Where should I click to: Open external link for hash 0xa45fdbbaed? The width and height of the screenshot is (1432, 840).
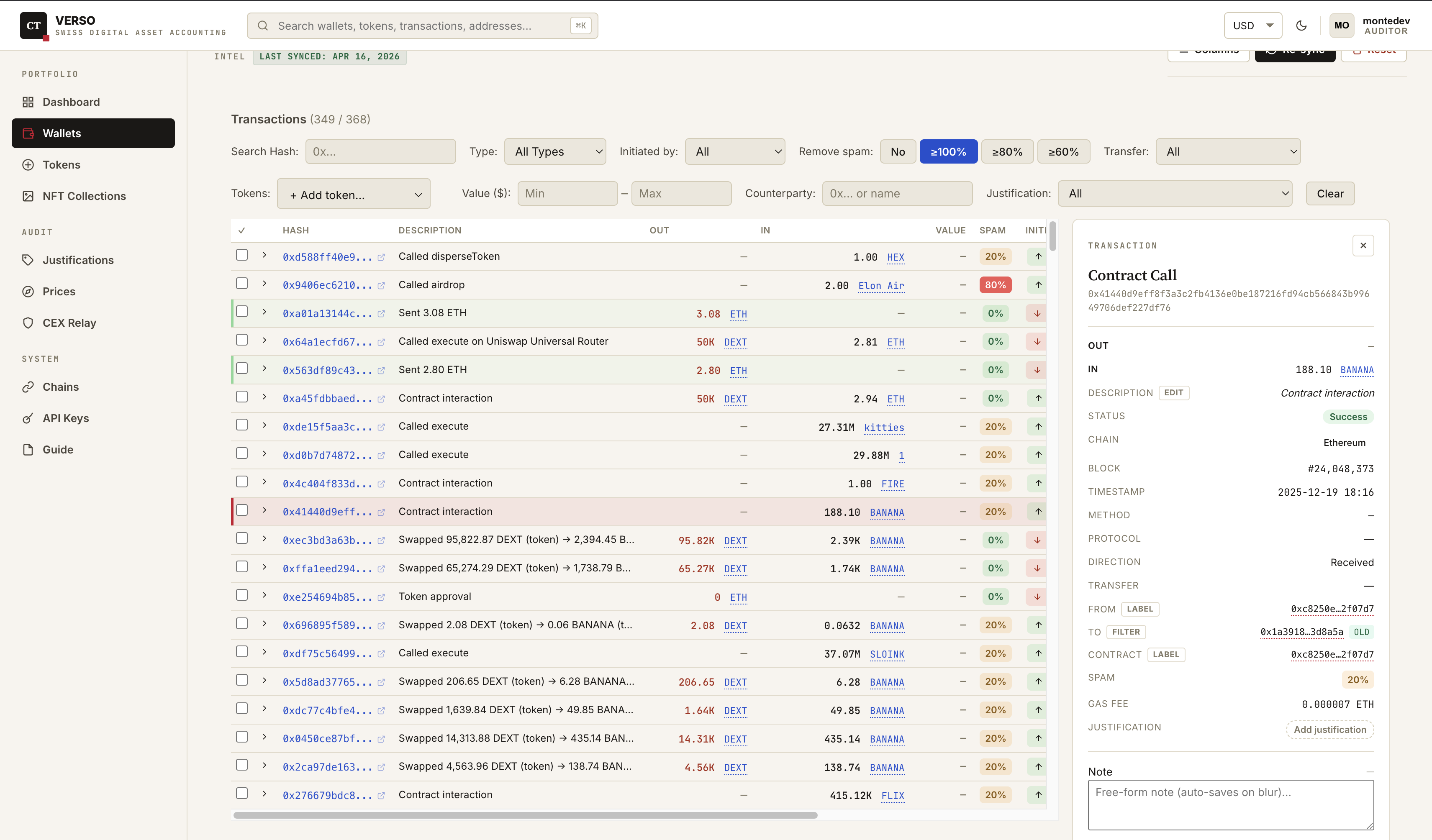point(381,399)
